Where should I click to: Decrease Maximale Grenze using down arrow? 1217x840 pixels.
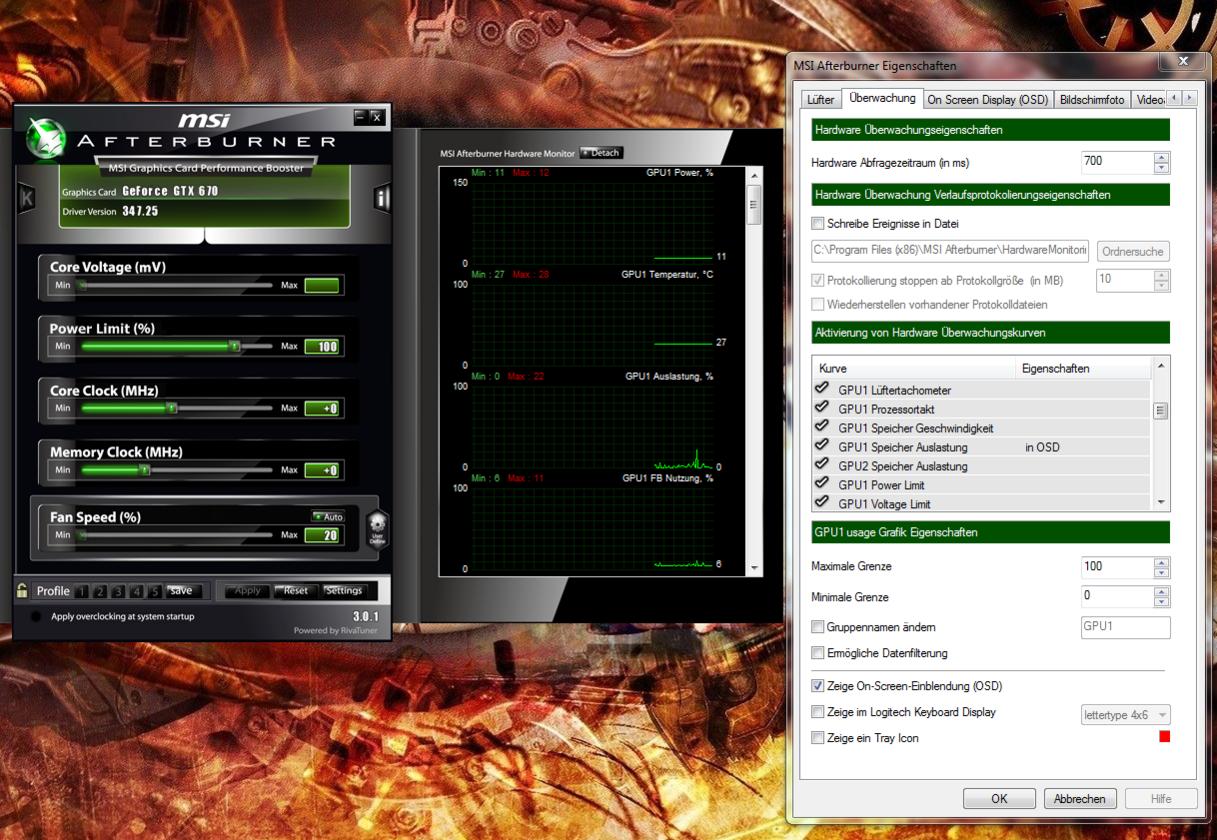[x=1161, y=572]
